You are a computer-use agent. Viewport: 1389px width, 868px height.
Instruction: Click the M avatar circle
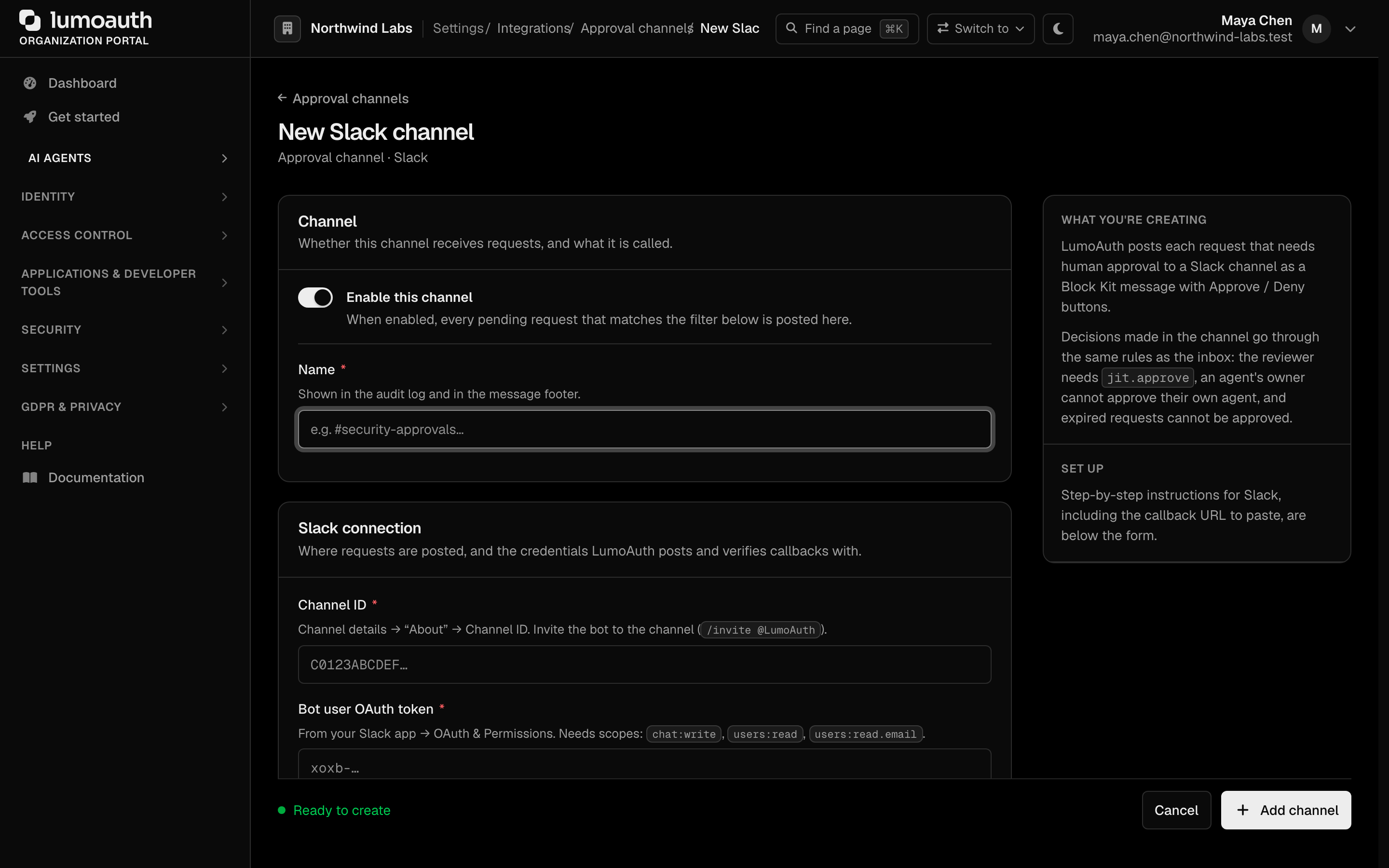[x=1316, y=29]
